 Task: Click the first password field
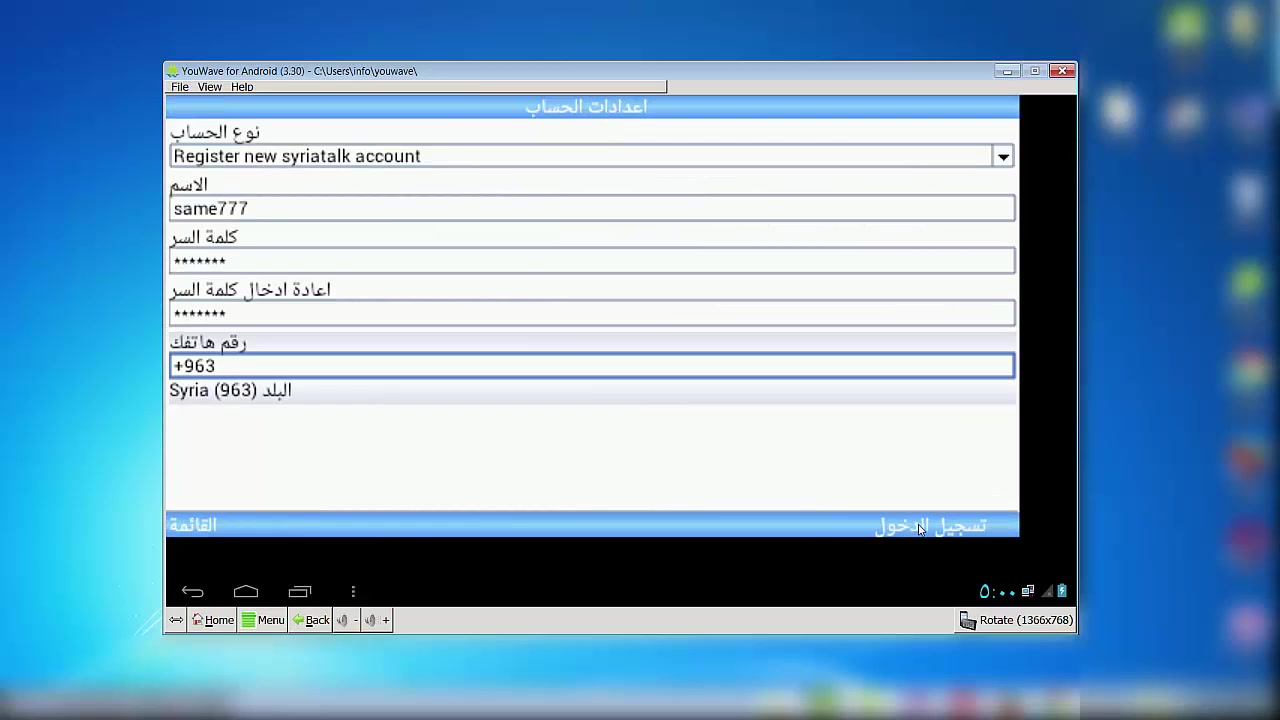click(x=592, y=261)
